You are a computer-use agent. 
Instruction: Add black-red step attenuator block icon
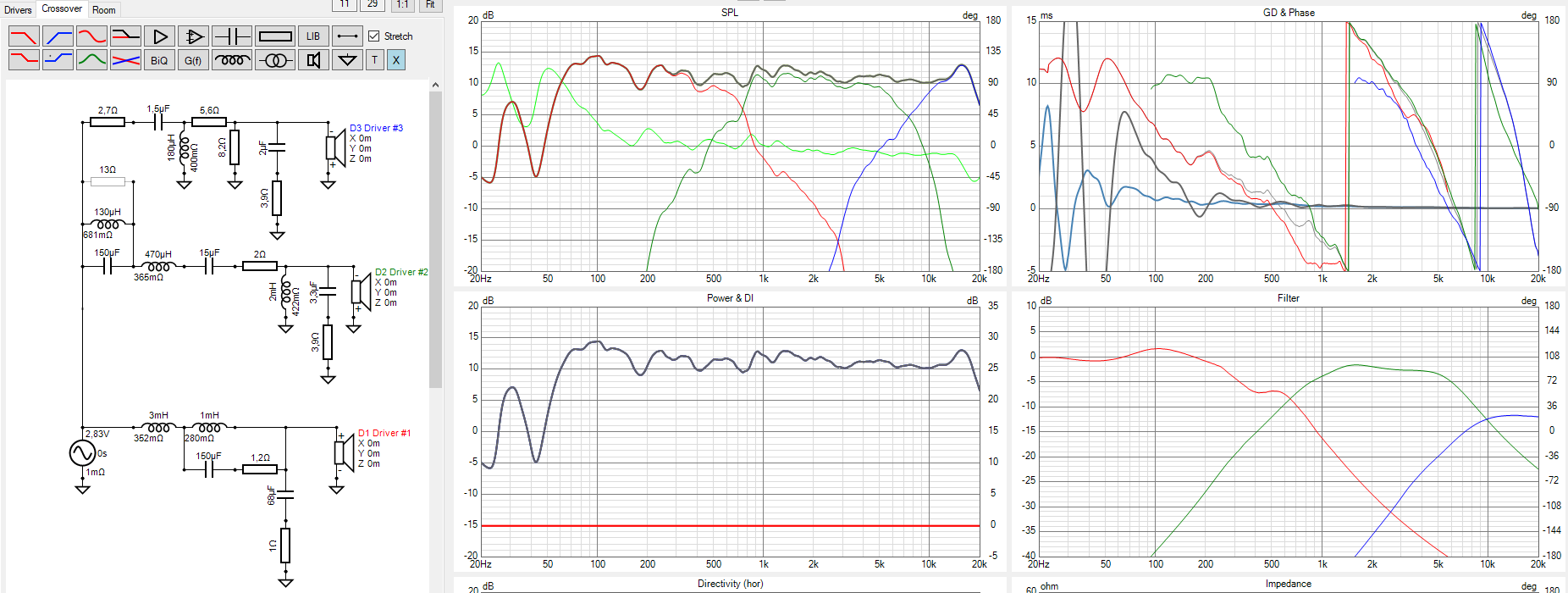pyautogui.click(x=125, y=36)
